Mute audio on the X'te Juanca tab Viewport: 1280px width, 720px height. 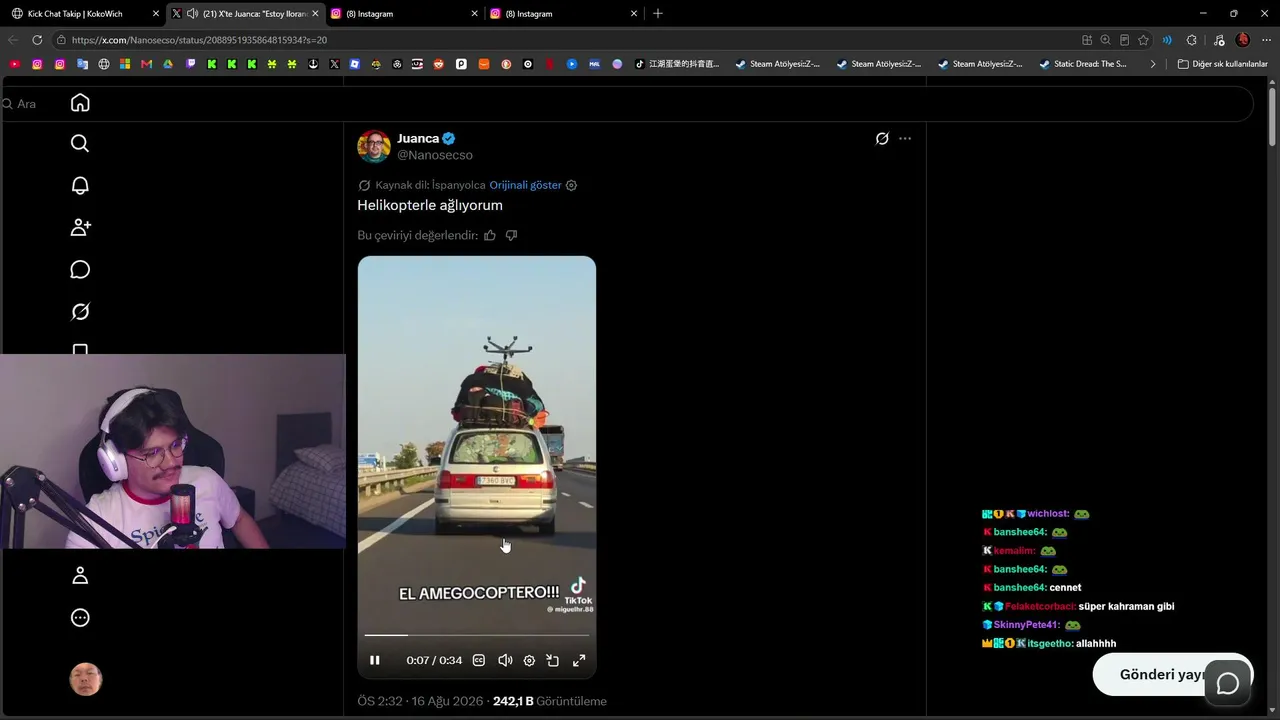tap(192, 14)
